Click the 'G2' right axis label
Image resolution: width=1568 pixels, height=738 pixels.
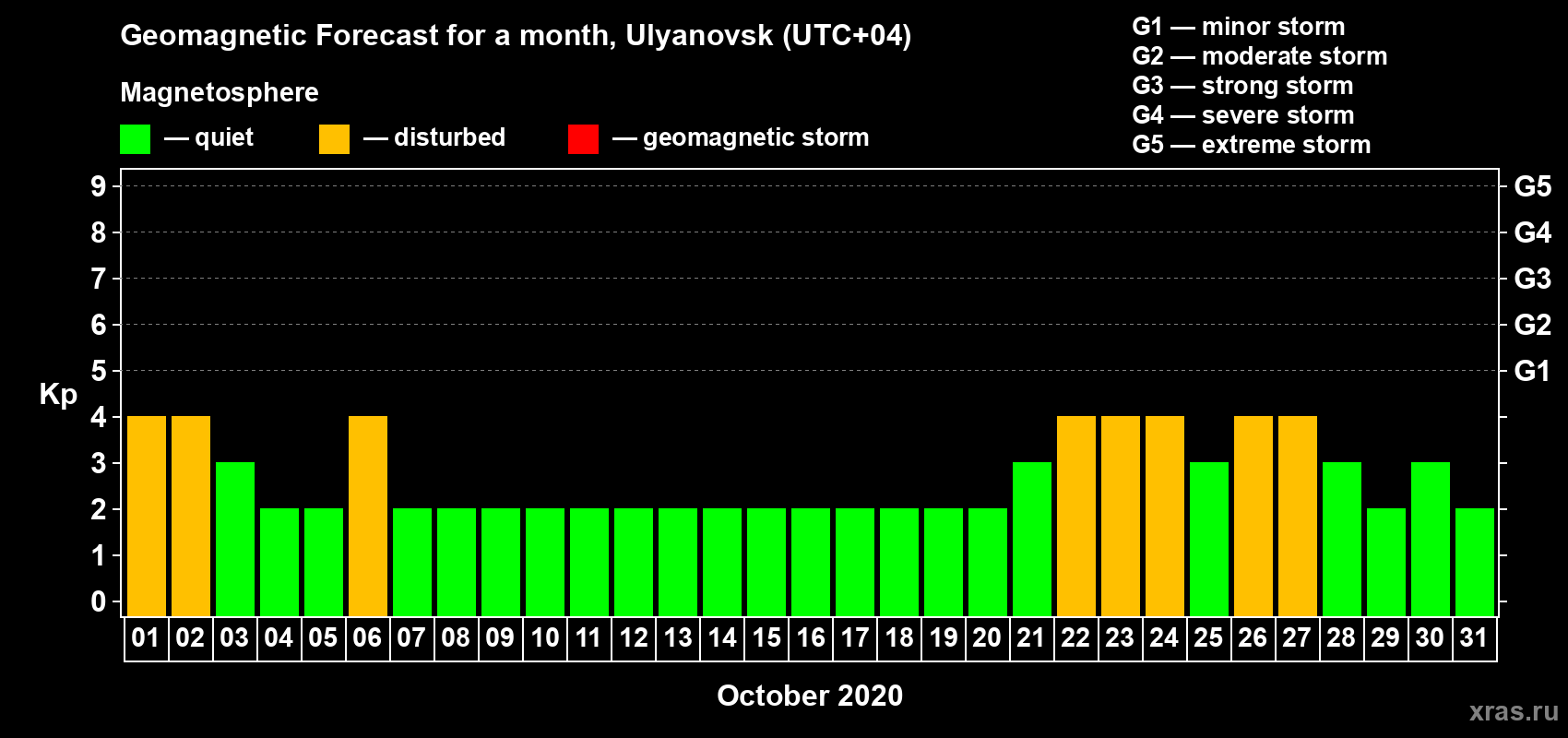(x=1533, y=325)
